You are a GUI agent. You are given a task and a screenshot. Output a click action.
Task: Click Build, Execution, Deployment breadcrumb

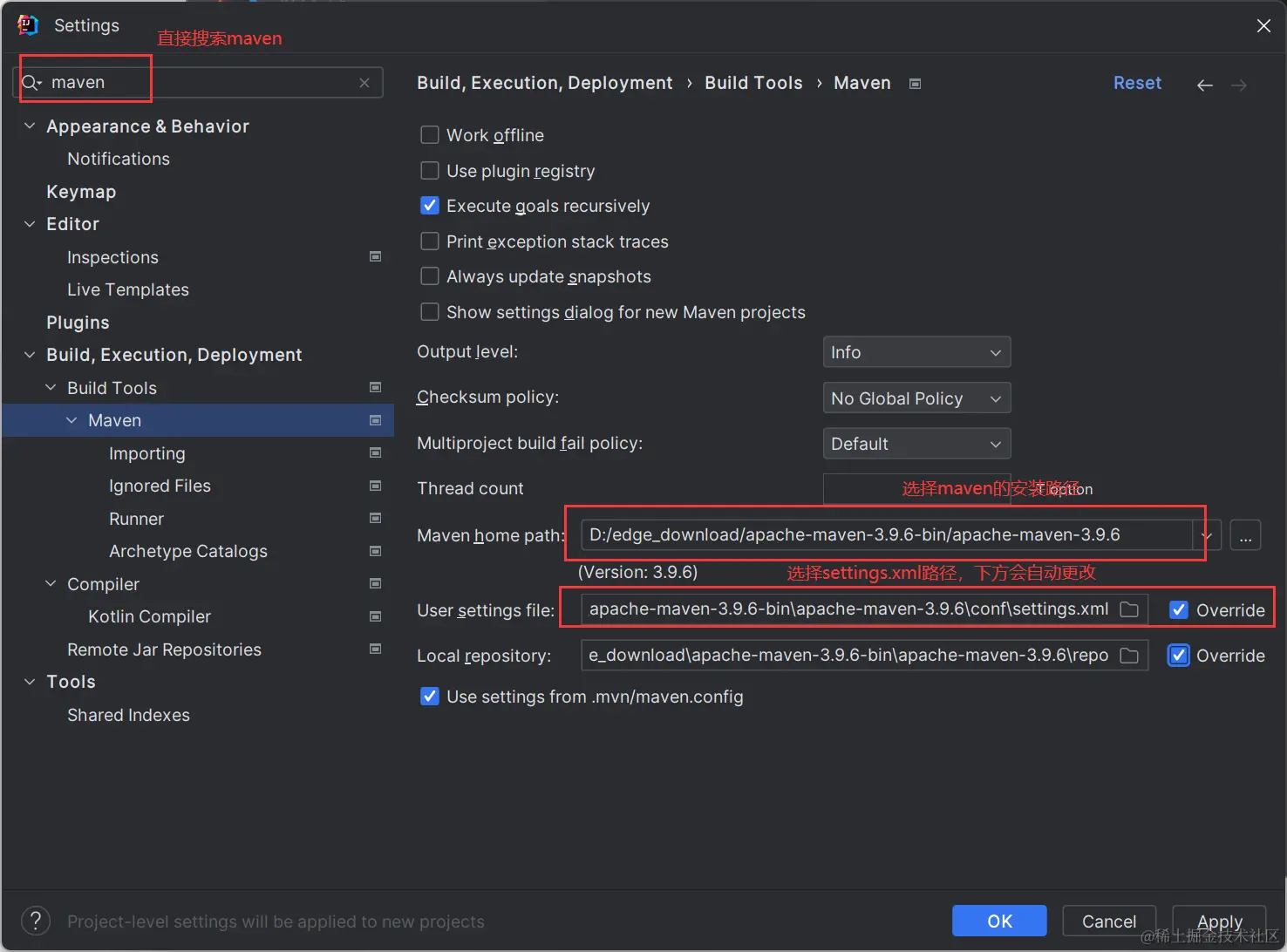click(545, 83)
